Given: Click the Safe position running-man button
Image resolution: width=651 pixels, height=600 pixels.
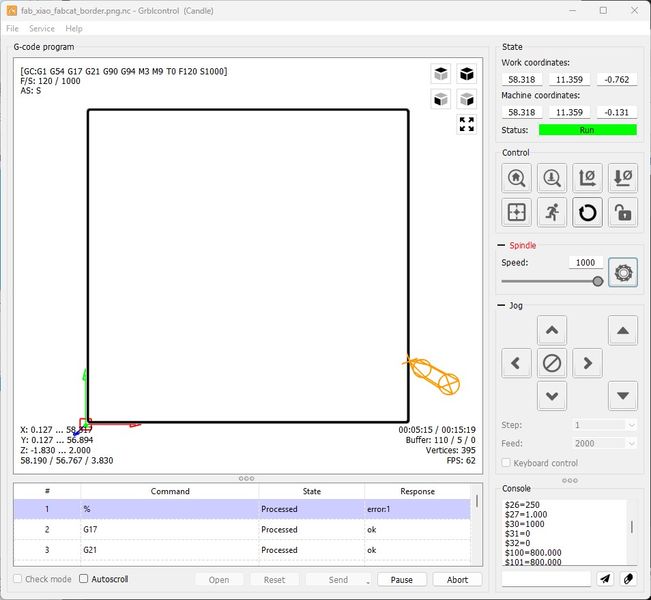Looking at the screenshot, I should click(552, 212).
